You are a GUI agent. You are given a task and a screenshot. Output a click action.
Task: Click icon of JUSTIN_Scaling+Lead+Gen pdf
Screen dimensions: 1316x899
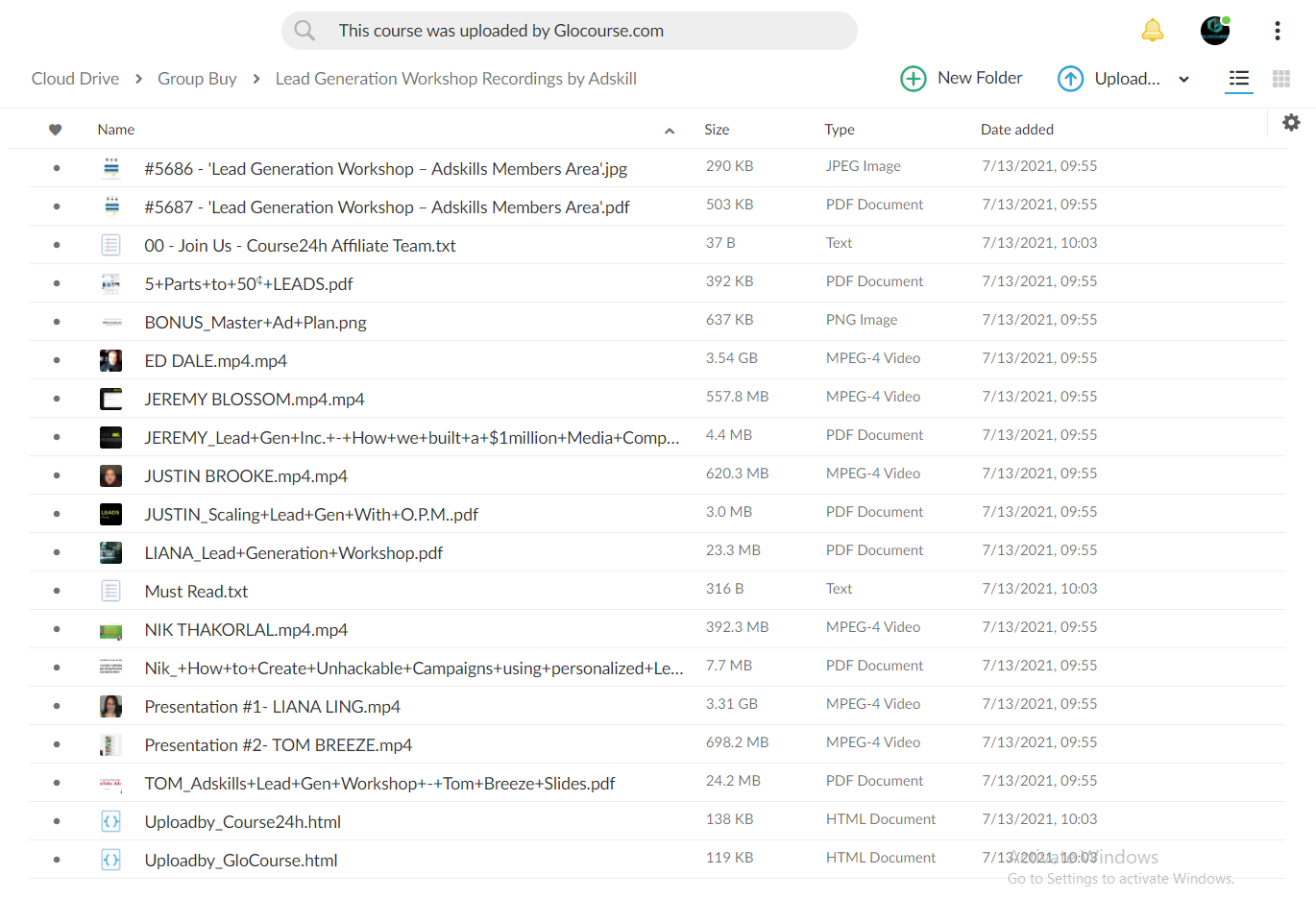111,514
